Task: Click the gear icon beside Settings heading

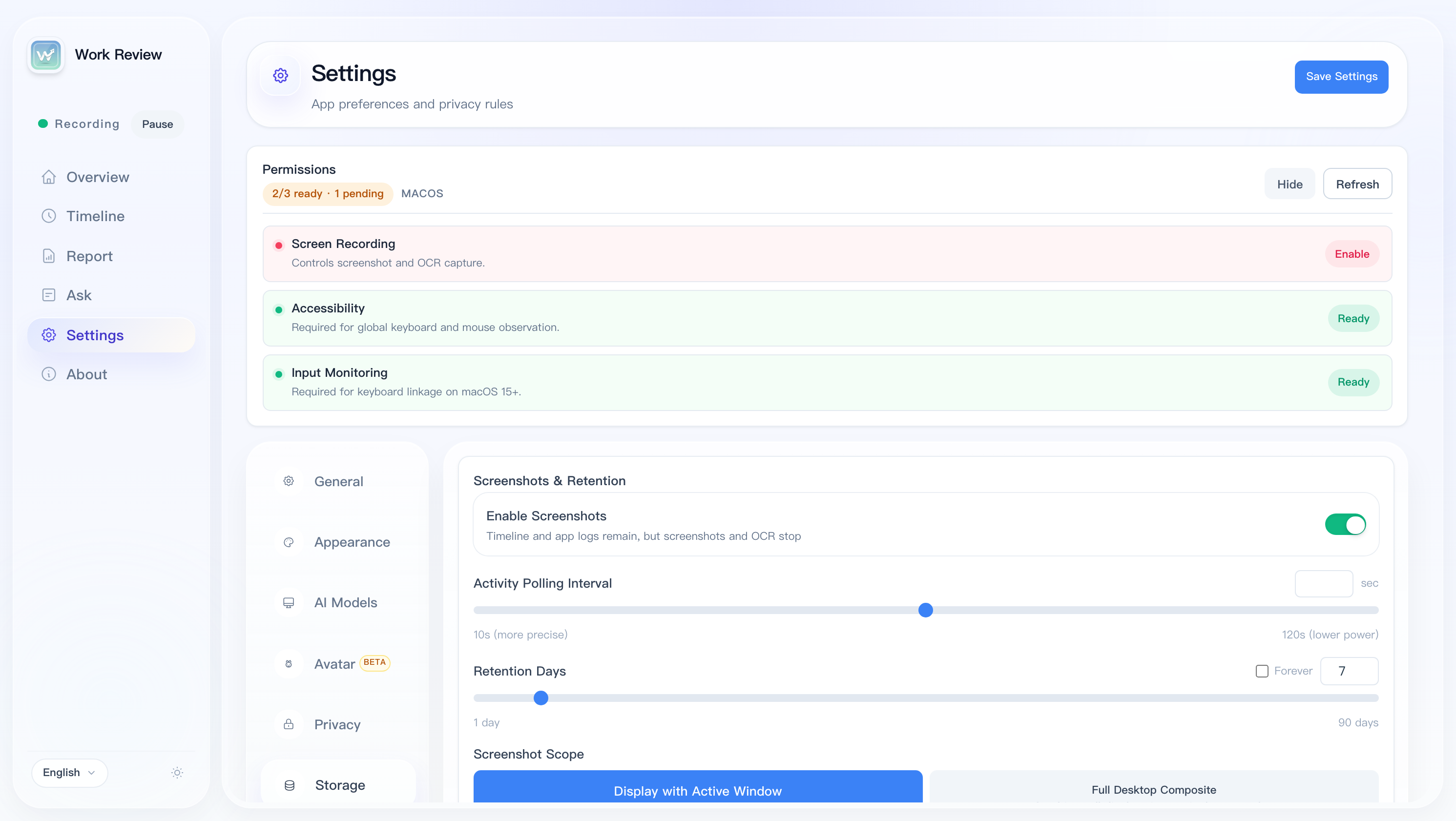Action: pyautogui.click(x=280, y=75)
